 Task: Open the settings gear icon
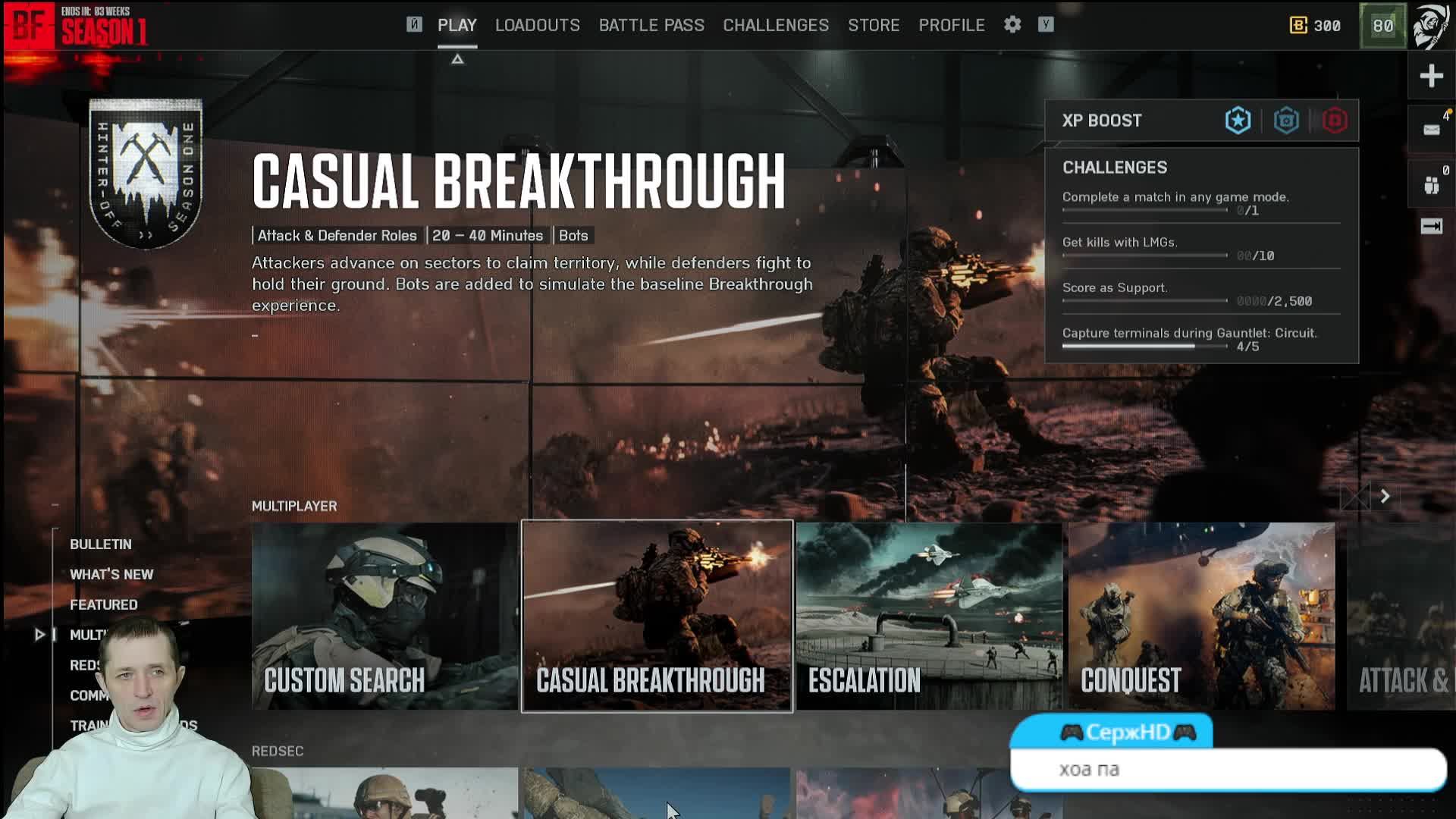pos(1012,25)
